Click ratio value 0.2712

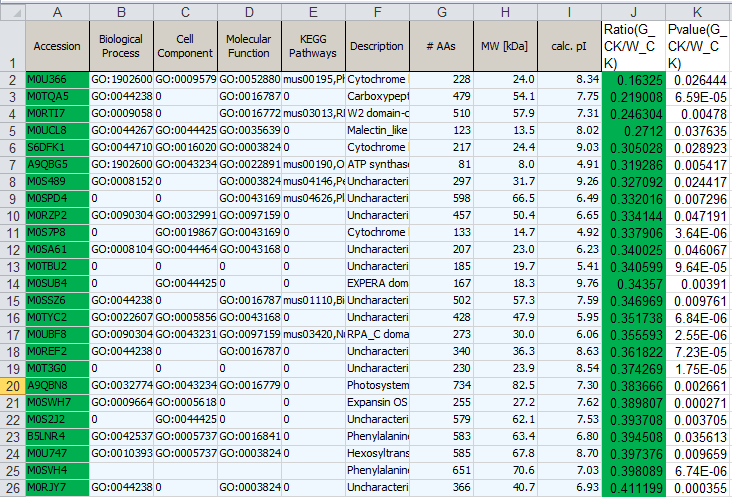click(x=633, y=131)
